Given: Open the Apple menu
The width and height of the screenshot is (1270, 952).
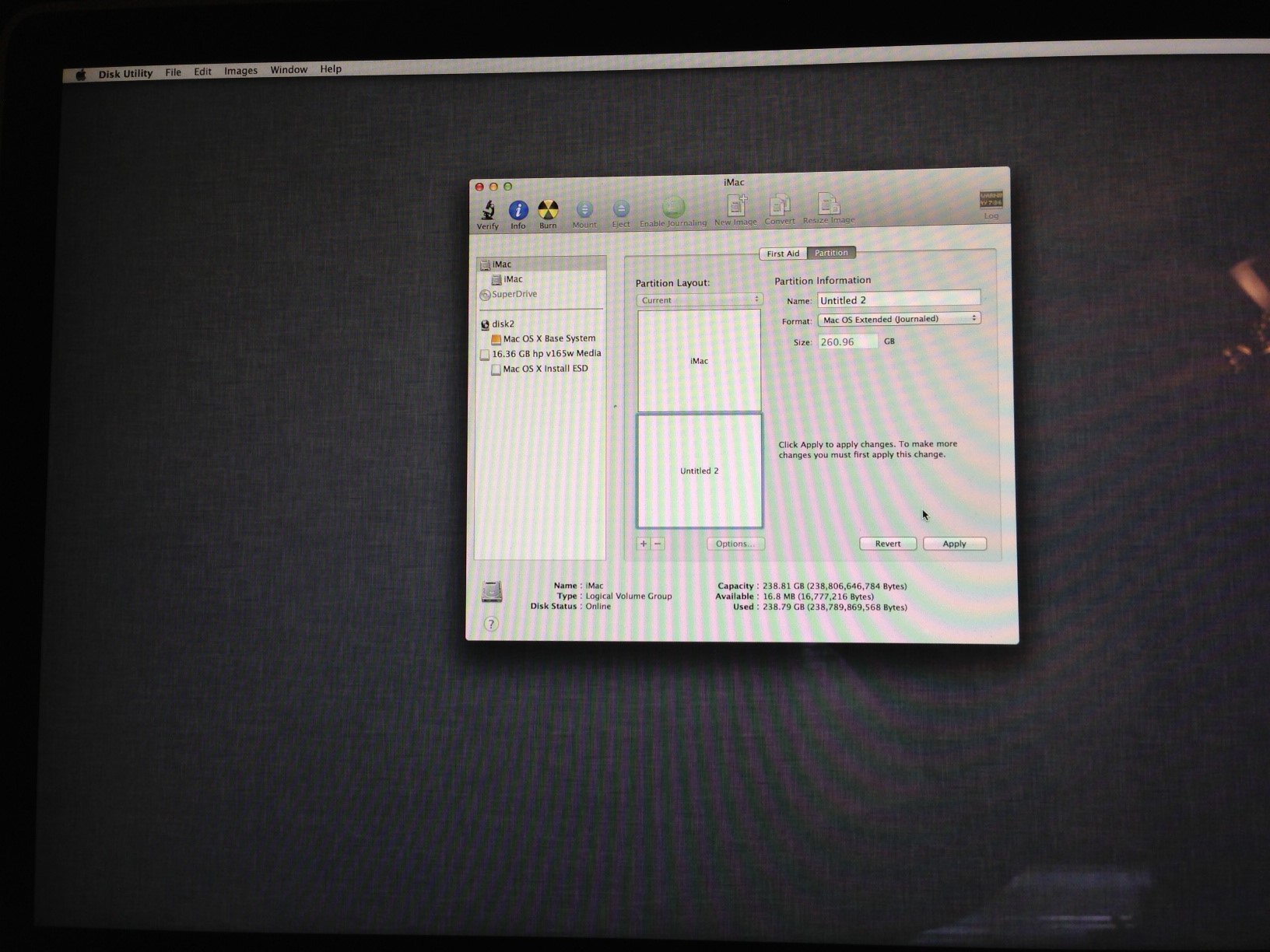Looking at the screenshot, I should coord(81,75).
